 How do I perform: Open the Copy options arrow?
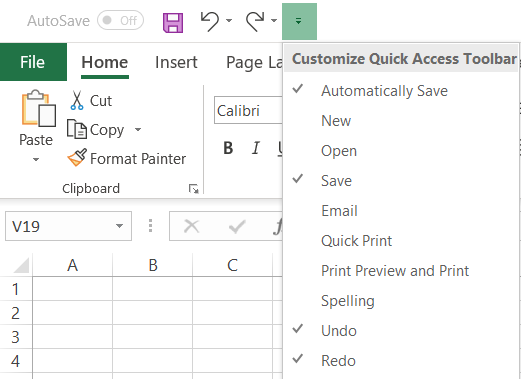point(138,129)
